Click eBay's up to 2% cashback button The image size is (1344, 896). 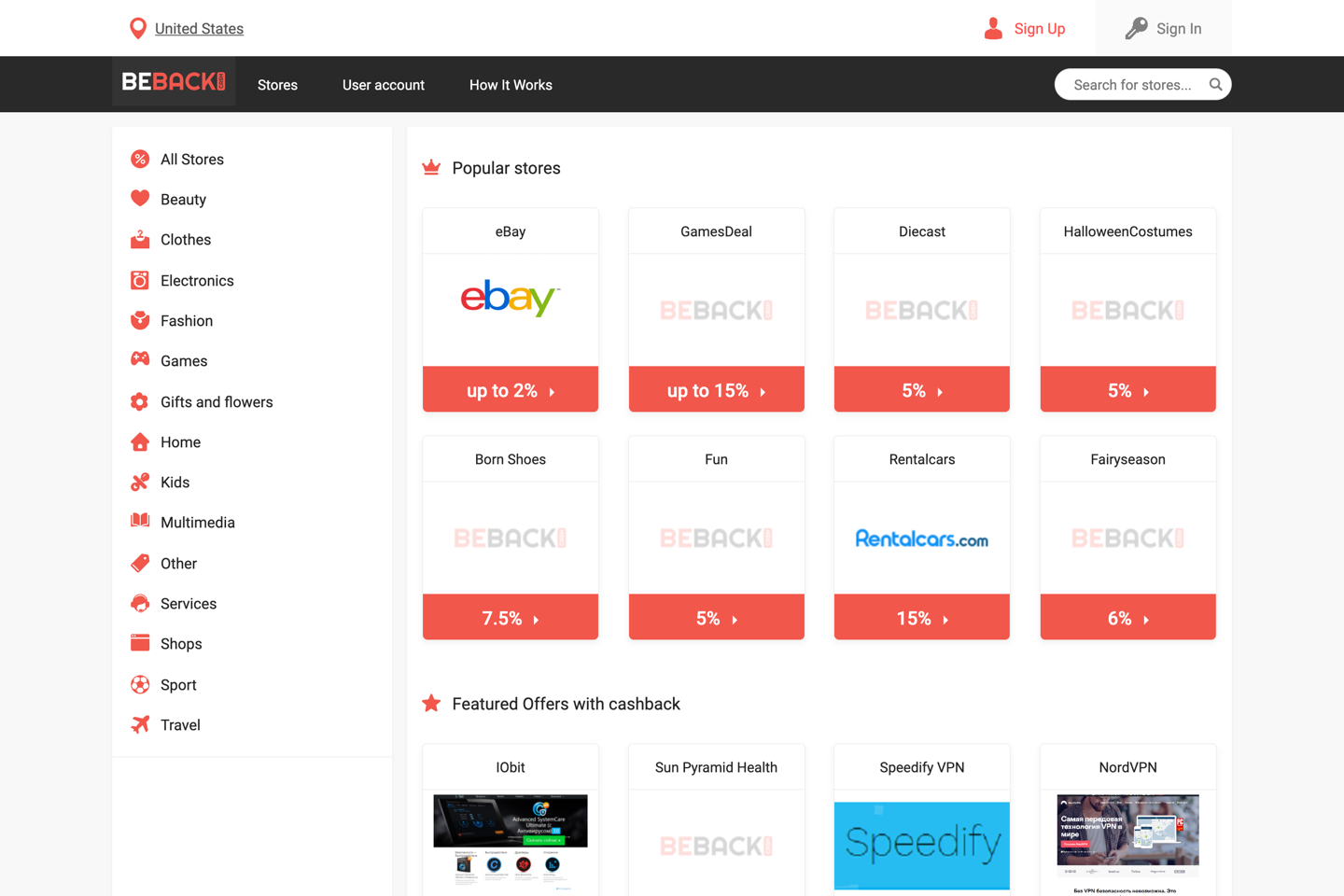coord(511,389)
